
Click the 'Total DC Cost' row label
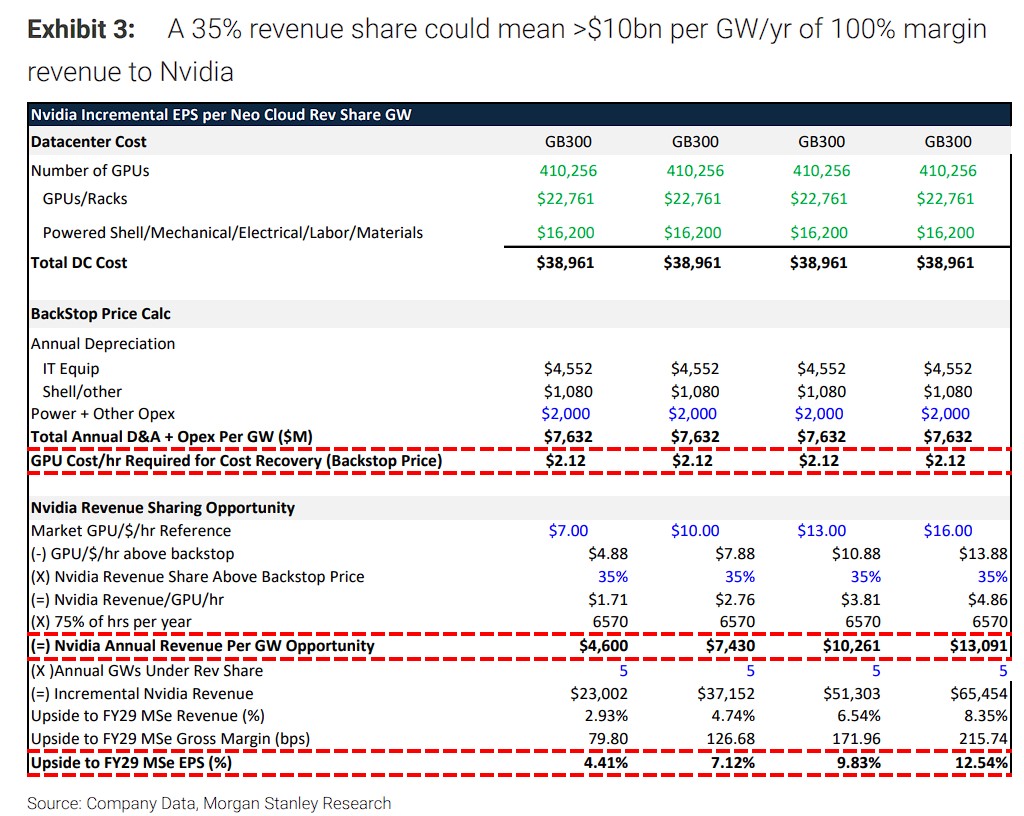[x=79, y=263]
